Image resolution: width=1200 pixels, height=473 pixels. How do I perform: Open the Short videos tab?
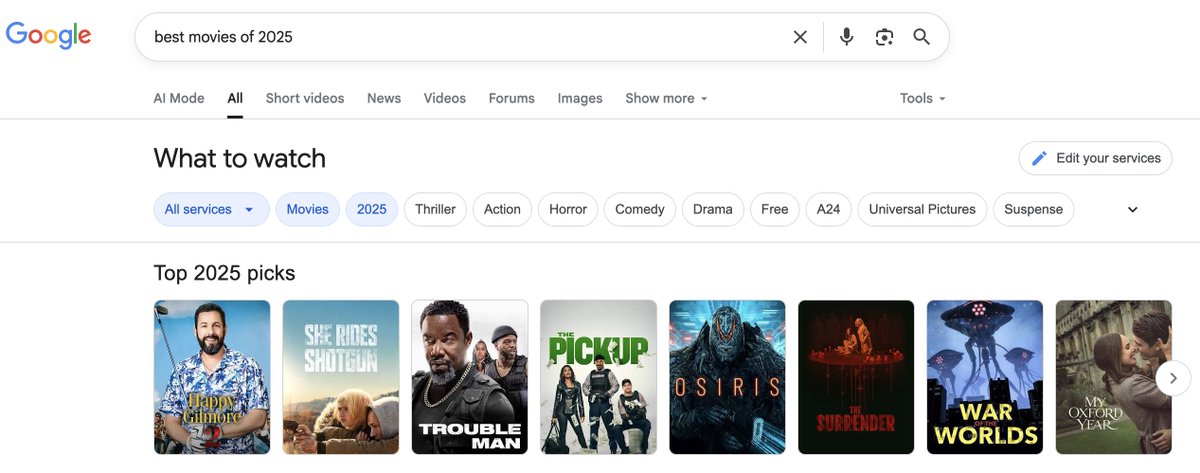[305, 98]
